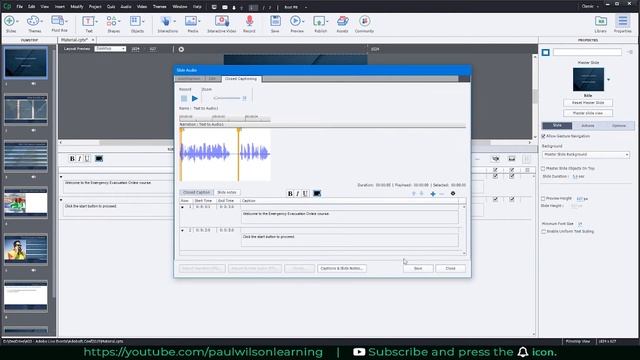This screenshot has height=360, width=640.
Task: Toggle text-to-speech checkbox for Welcome note
Action: pos(495,176)
